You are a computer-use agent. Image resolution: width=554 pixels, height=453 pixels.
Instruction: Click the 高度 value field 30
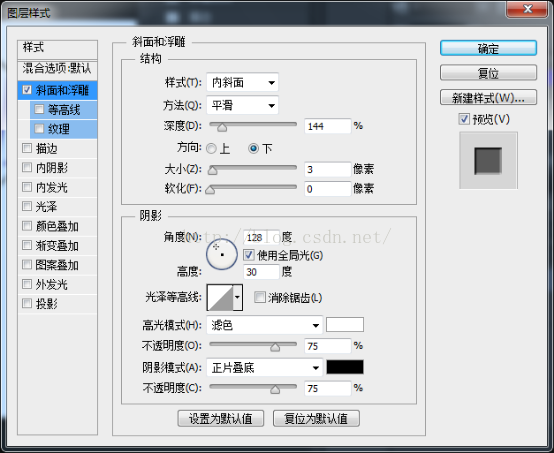[261, 272]
